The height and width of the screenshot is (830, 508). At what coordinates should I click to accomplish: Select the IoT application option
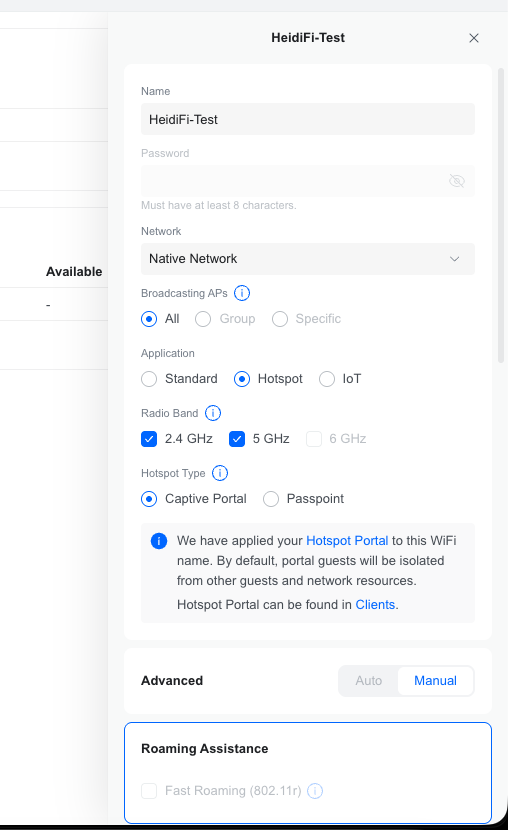click(x=326, y=379)
